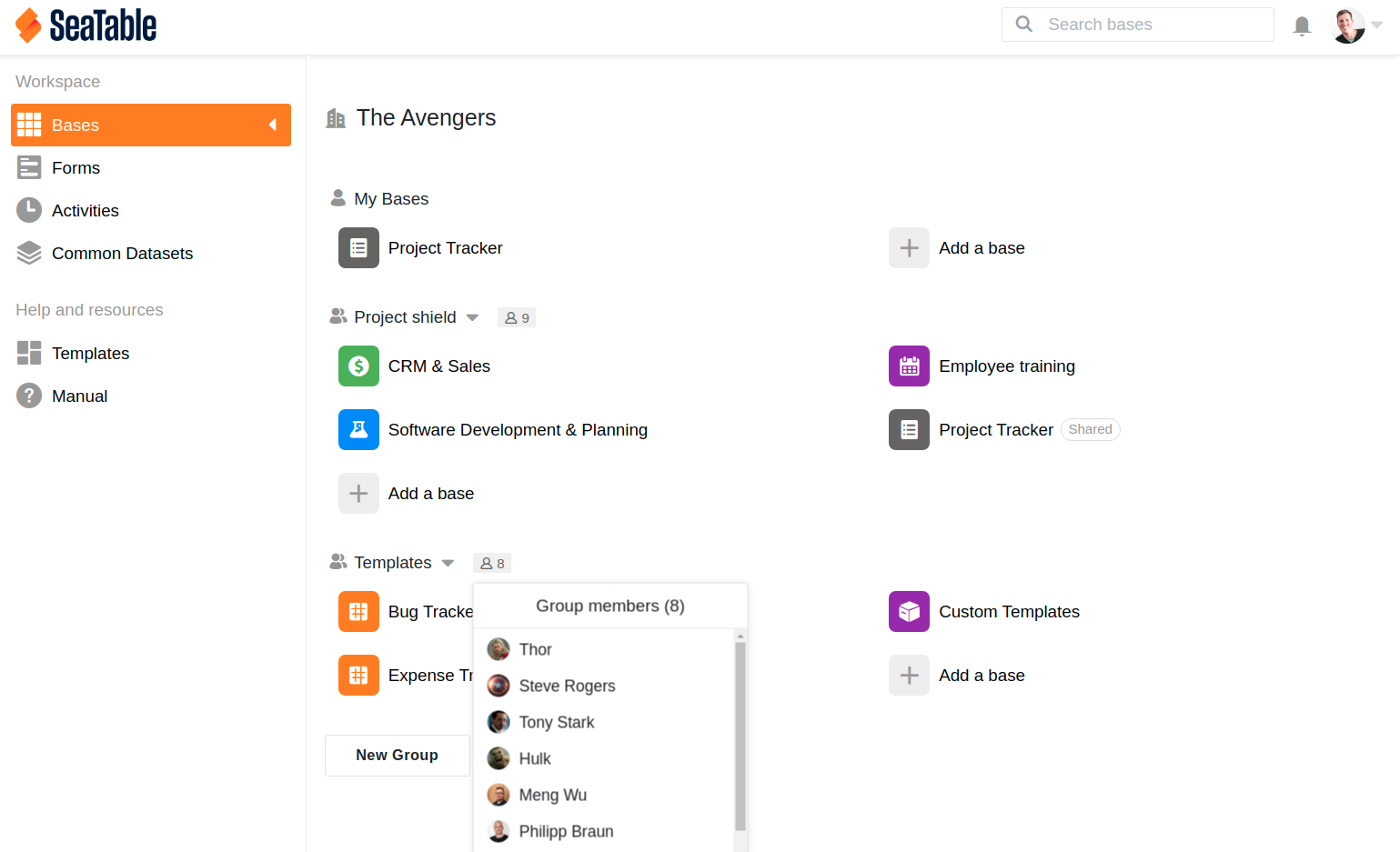Screen dimensions: 1400x852
Task: Open the Project Tracker base in My Bases
Action: (445, 247)
